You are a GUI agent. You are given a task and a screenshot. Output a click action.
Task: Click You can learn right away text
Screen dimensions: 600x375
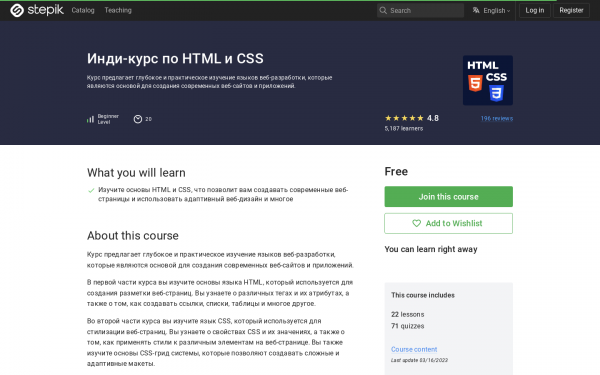point(431,249)
